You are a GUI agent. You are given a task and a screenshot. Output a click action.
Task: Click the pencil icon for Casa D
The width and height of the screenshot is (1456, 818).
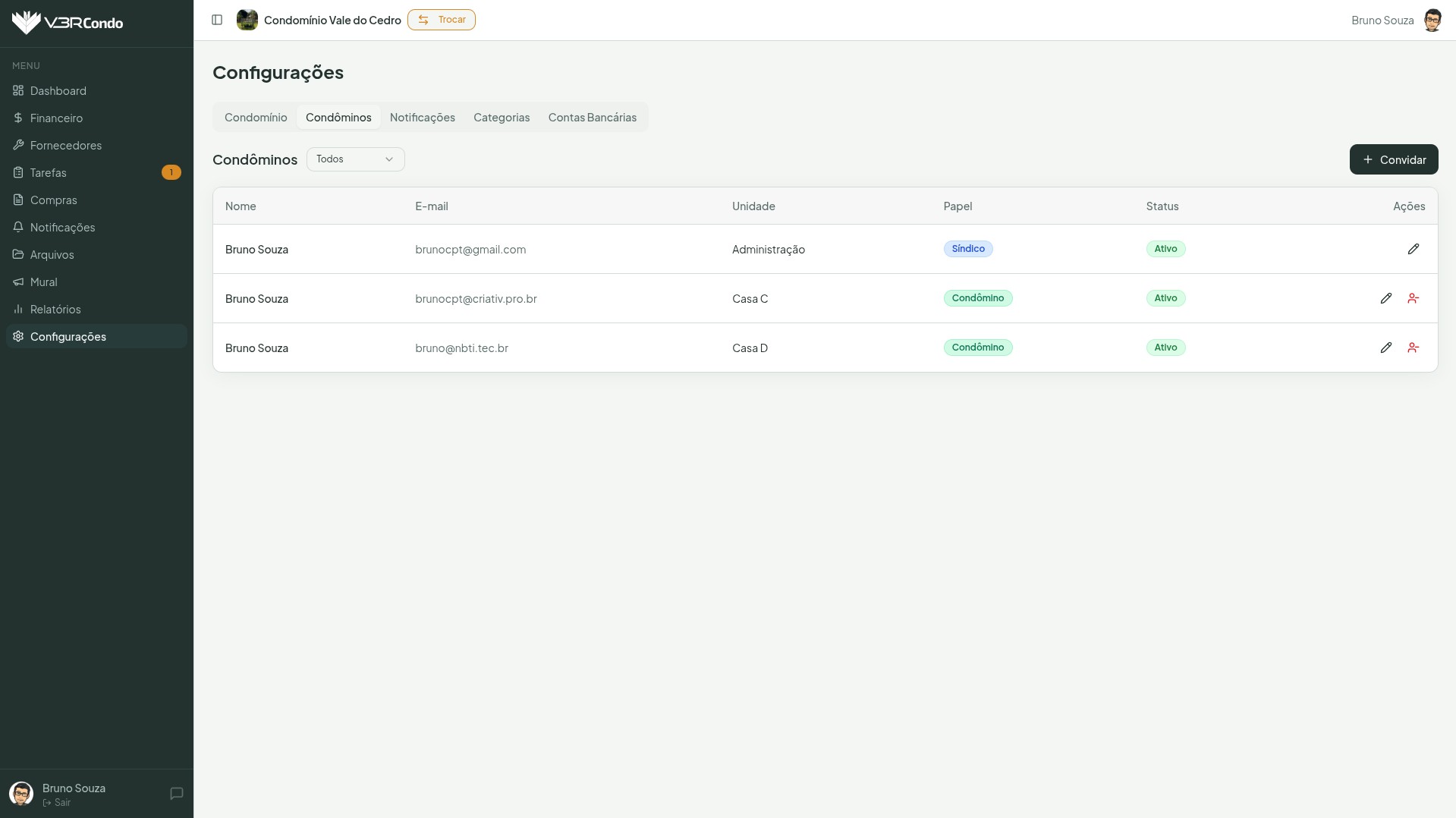pyautogui.click(x=1385, y=348)
